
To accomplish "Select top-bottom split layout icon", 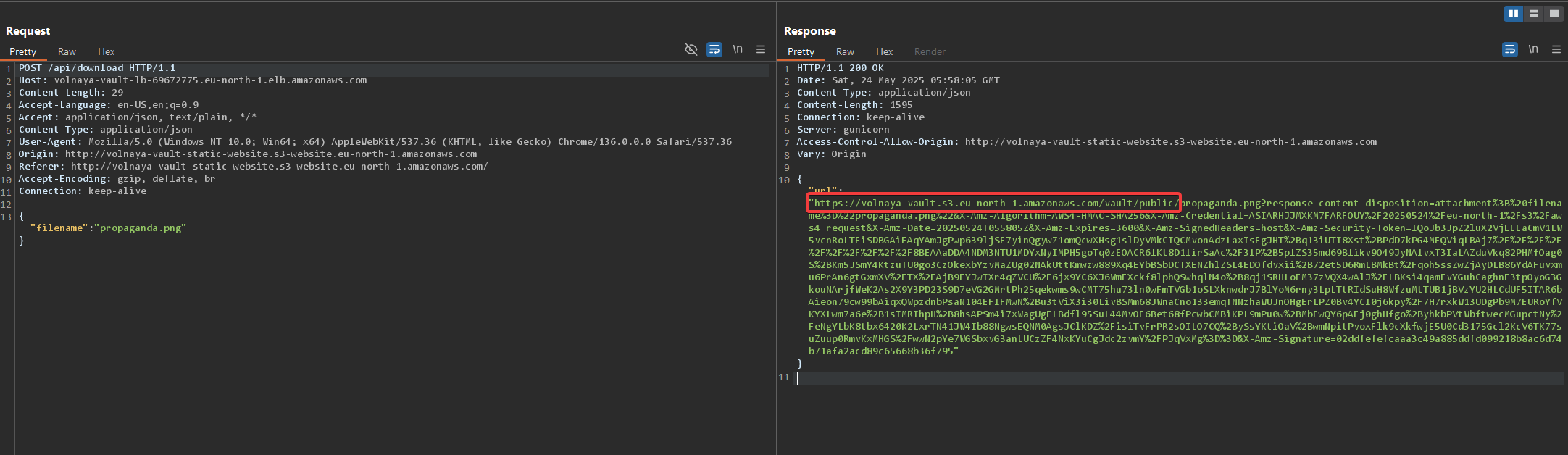I will 1534,13.
